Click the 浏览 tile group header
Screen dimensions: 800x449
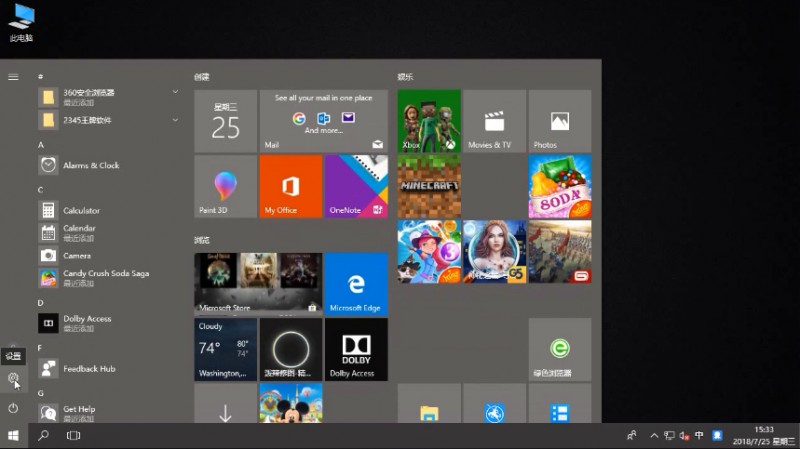tap(202, 240)
